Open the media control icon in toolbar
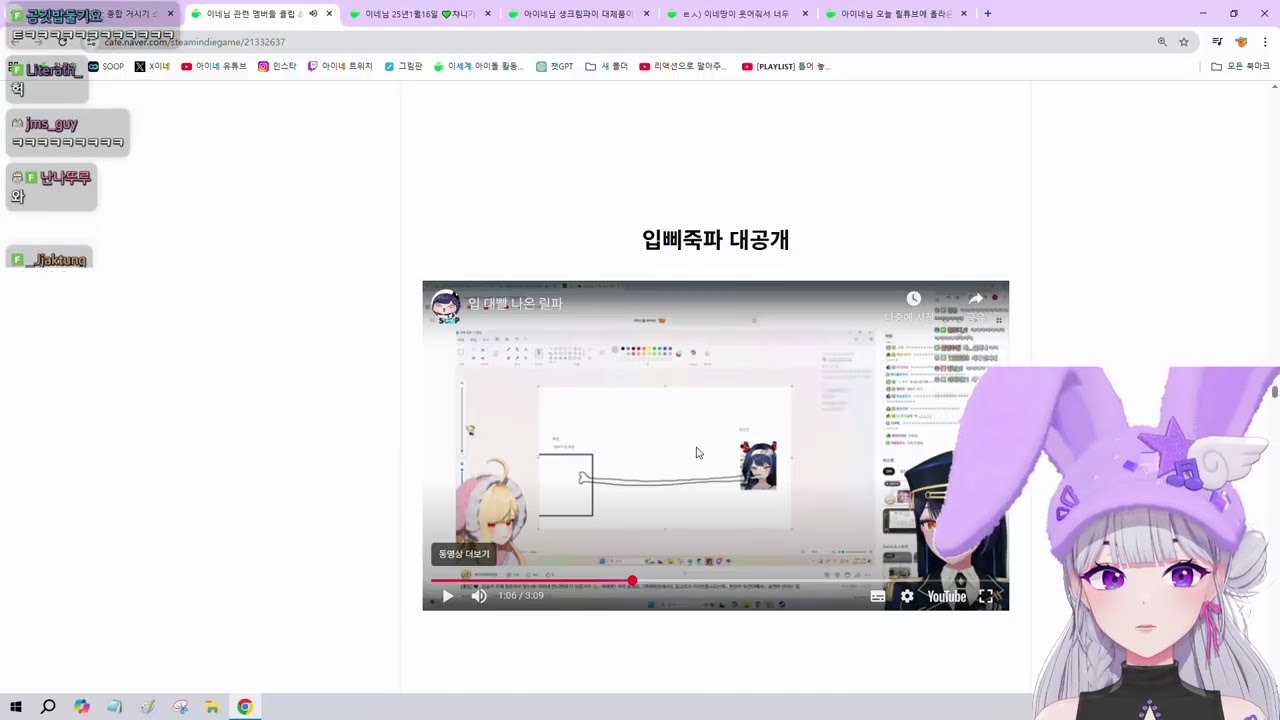 1217,42
